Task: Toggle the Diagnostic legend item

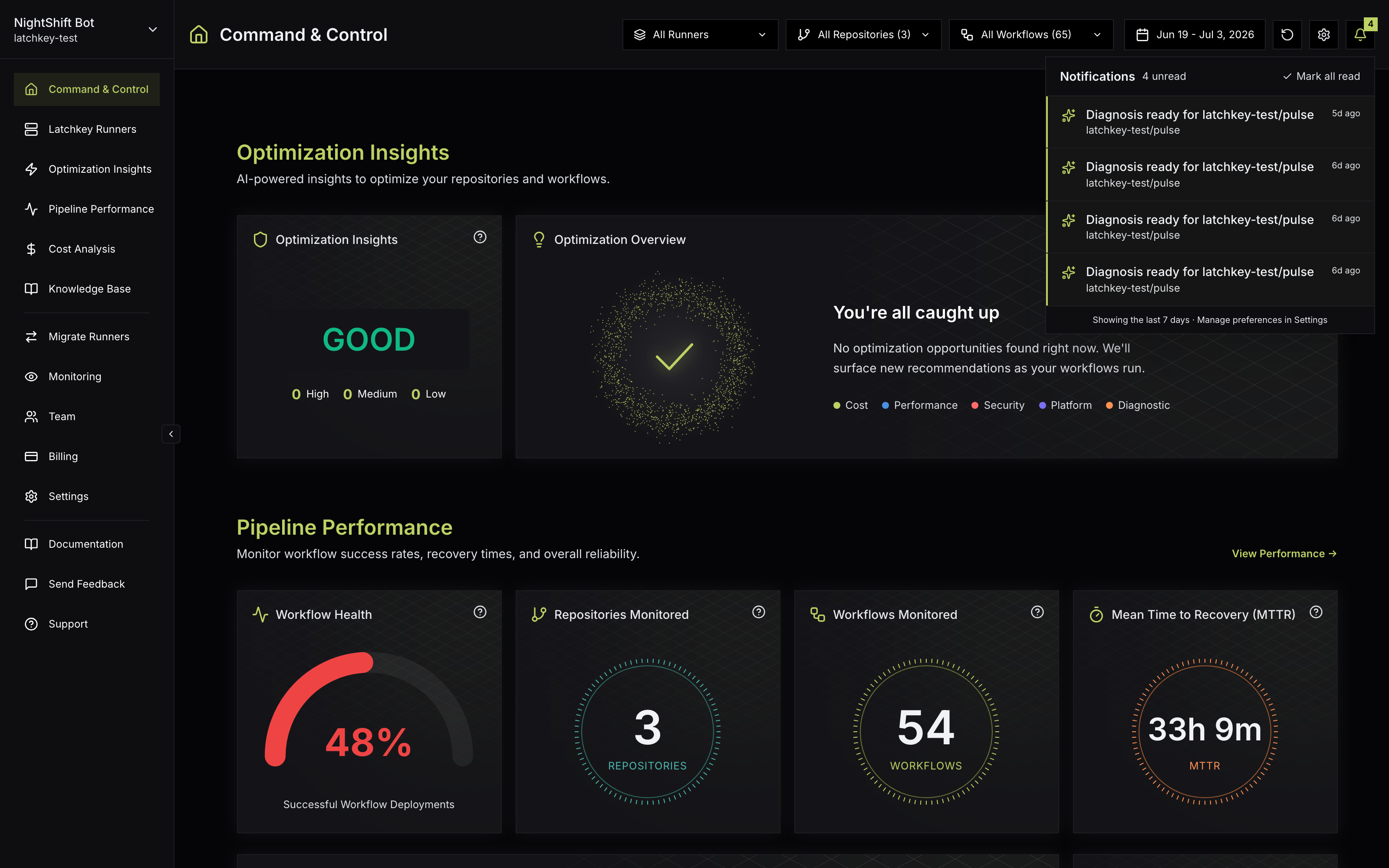Action: (x=1138, y=405)
